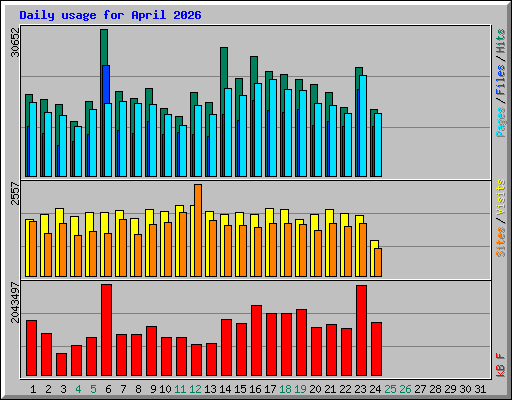Image resolution: width=512 pixels, height=400 pixels.
Task: Click day 29 on the x-axis
Action: pos(451,389)
